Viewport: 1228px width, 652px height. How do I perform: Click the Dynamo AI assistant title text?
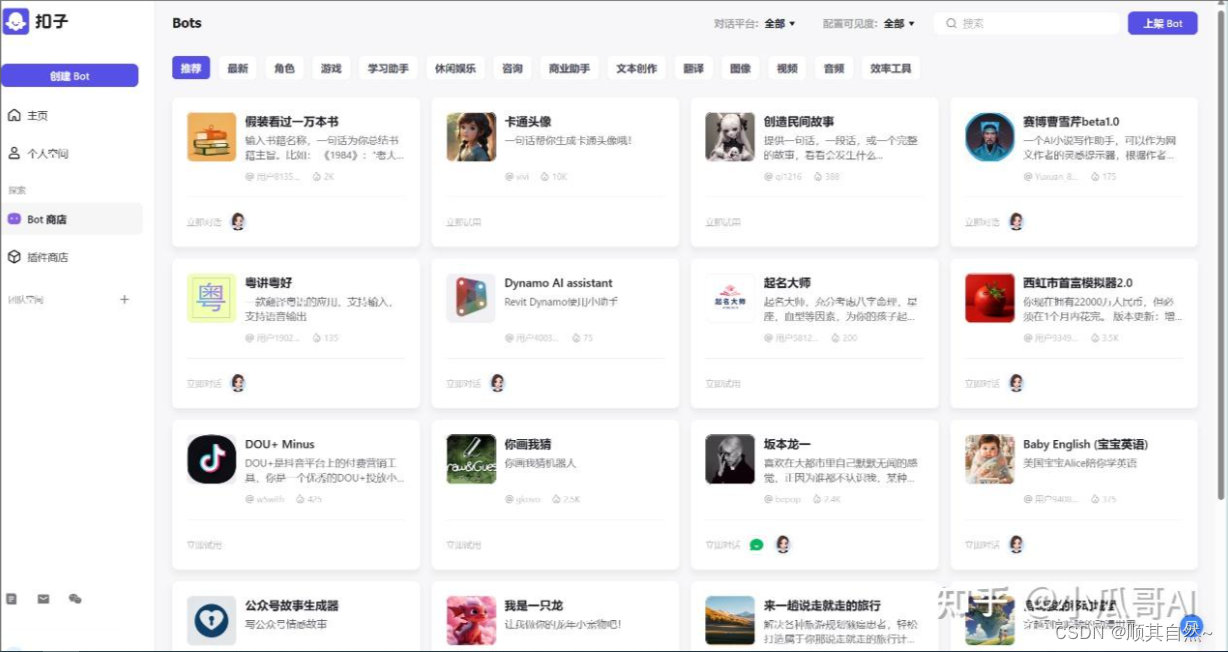(x=558, y=283)
